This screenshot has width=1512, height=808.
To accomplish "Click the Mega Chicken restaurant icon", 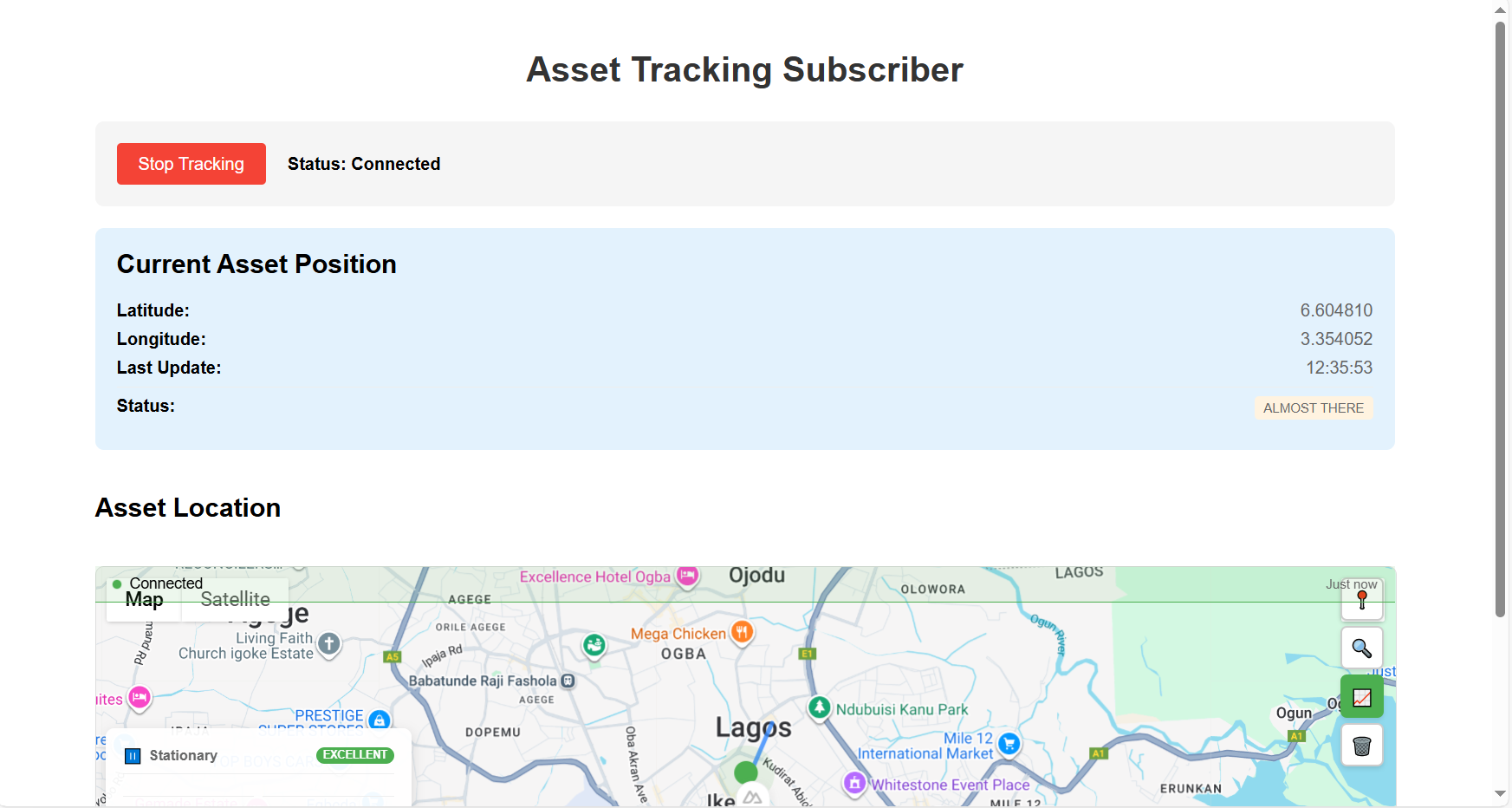I will 742,633.
